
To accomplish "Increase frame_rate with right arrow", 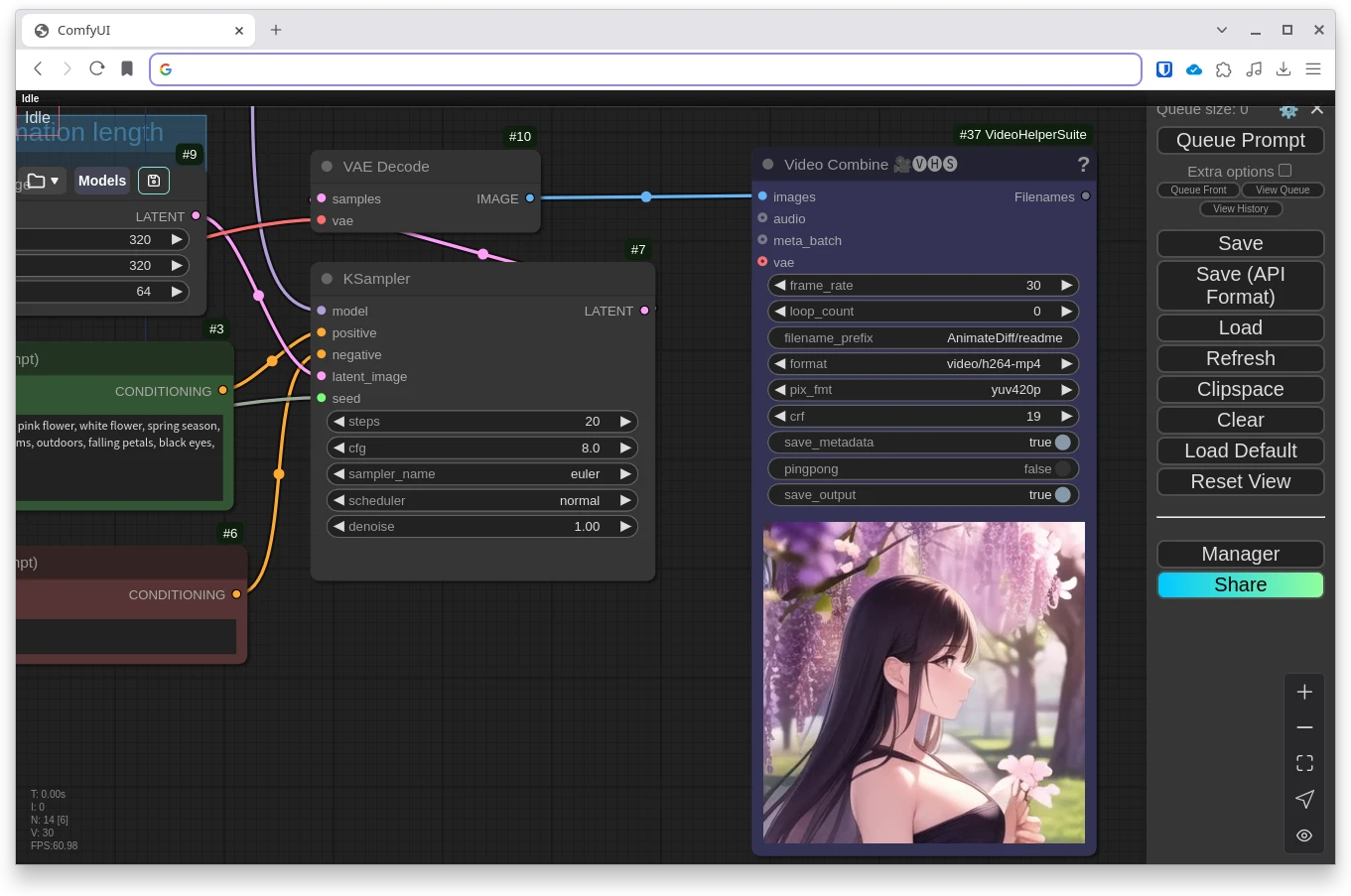I will (x=1067, y=286).
